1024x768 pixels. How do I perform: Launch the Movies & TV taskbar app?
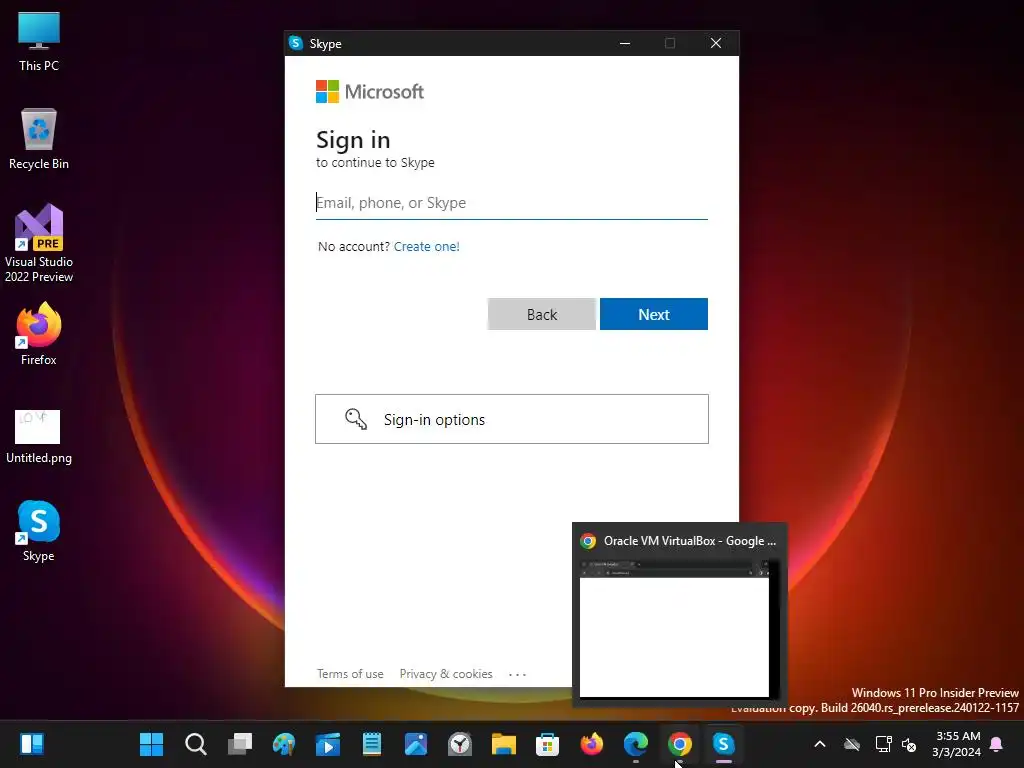click(x=328, y=744)
